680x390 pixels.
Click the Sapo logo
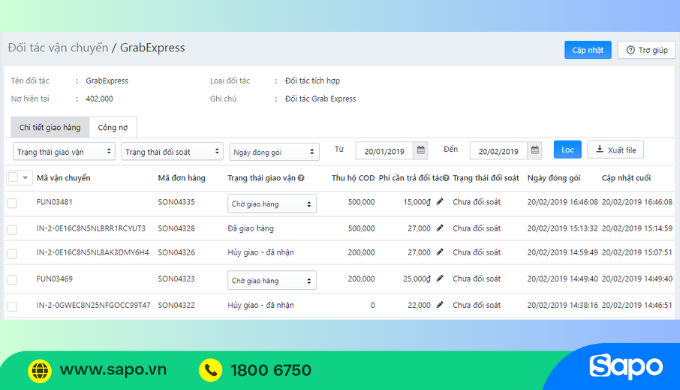[x=626, y=367]
